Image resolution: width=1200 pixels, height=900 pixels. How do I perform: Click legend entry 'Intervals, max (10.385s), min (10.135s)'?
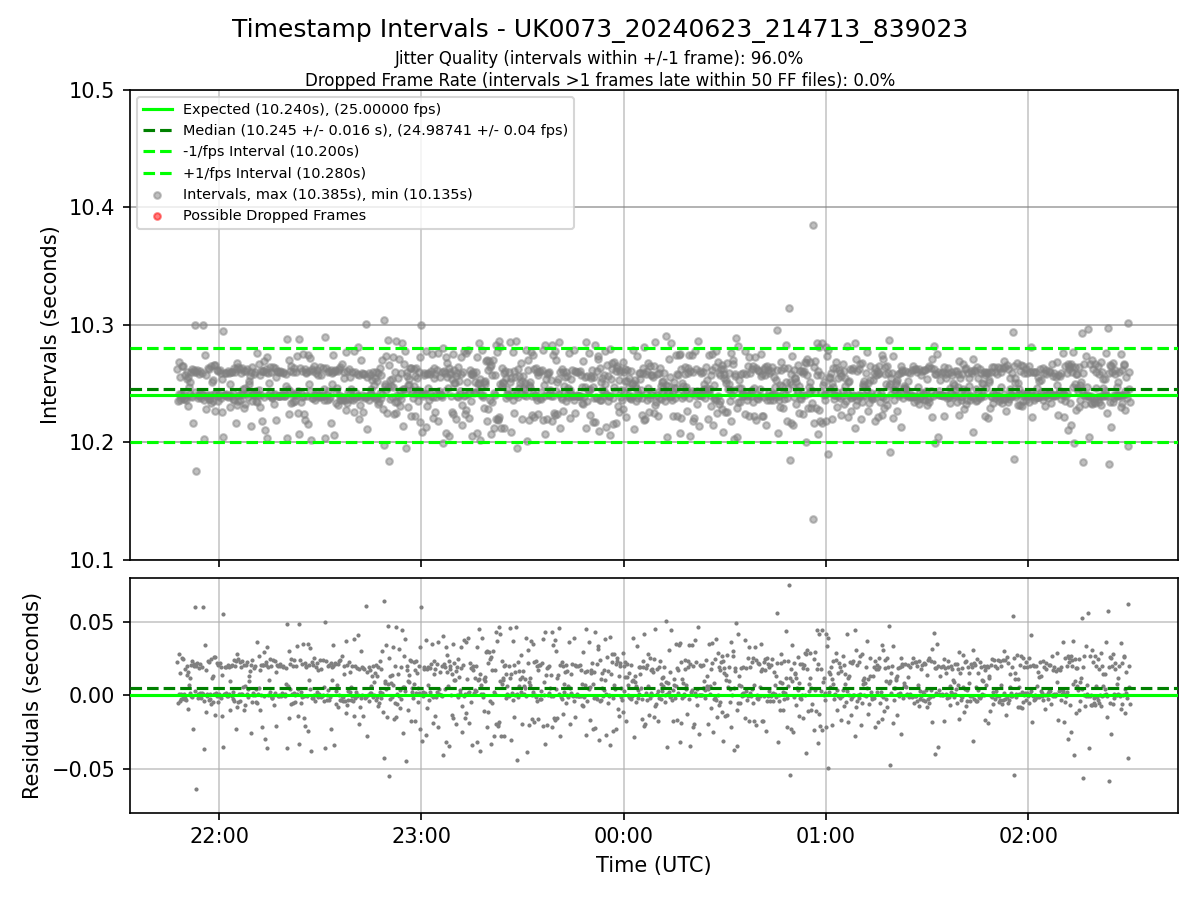(328, 194)
